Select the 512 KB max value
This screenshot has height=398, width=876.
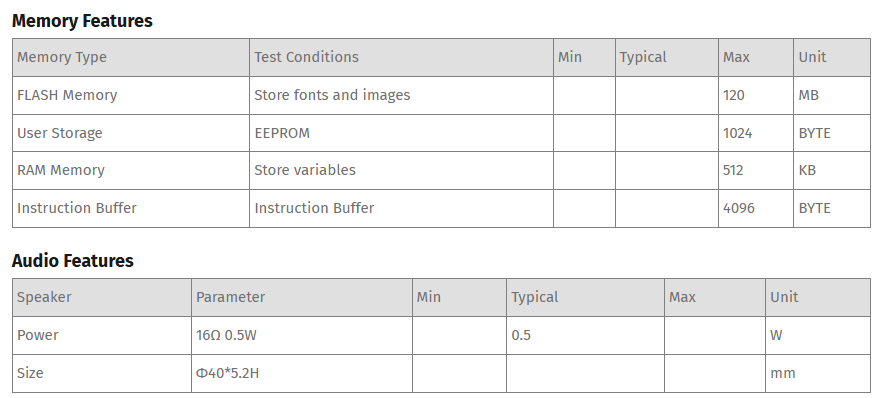[733, 170]
